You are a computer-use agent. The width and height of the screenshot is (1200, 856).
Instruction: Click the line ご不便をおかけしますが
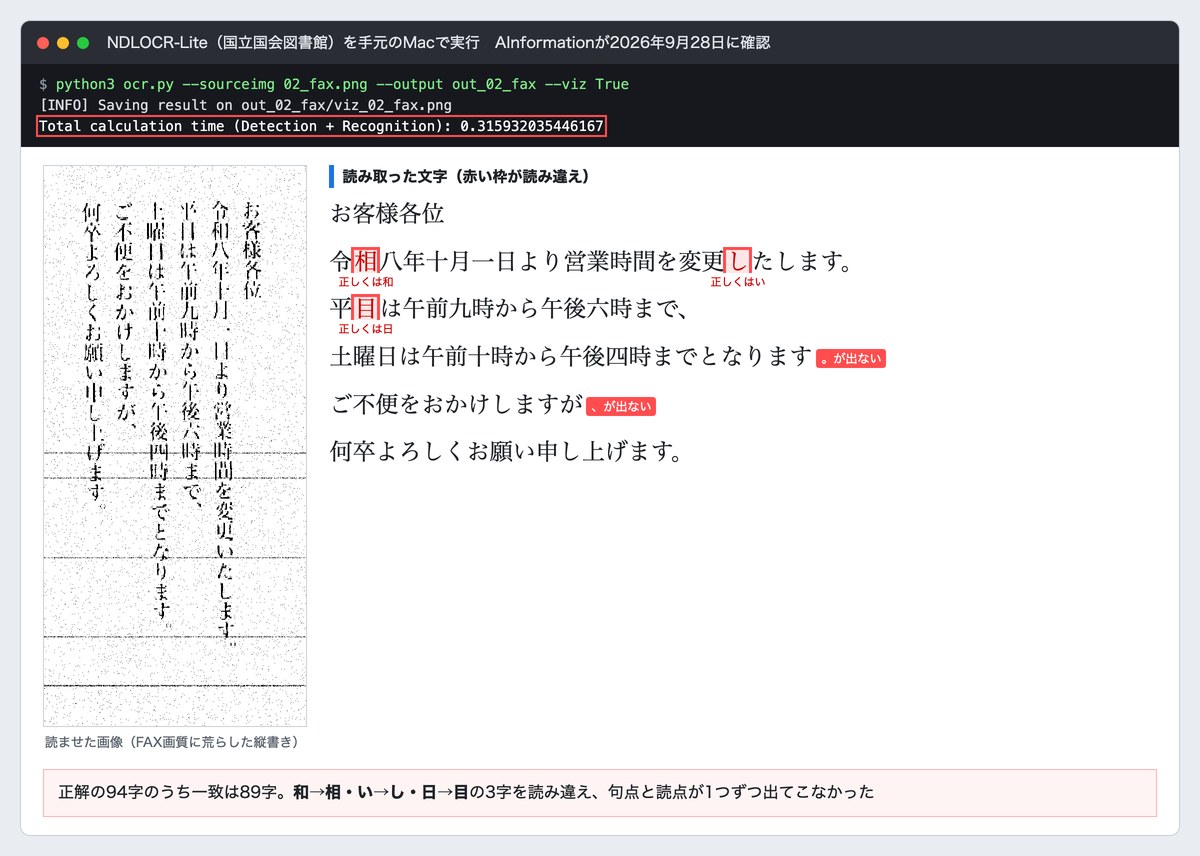tap(456, 404)
